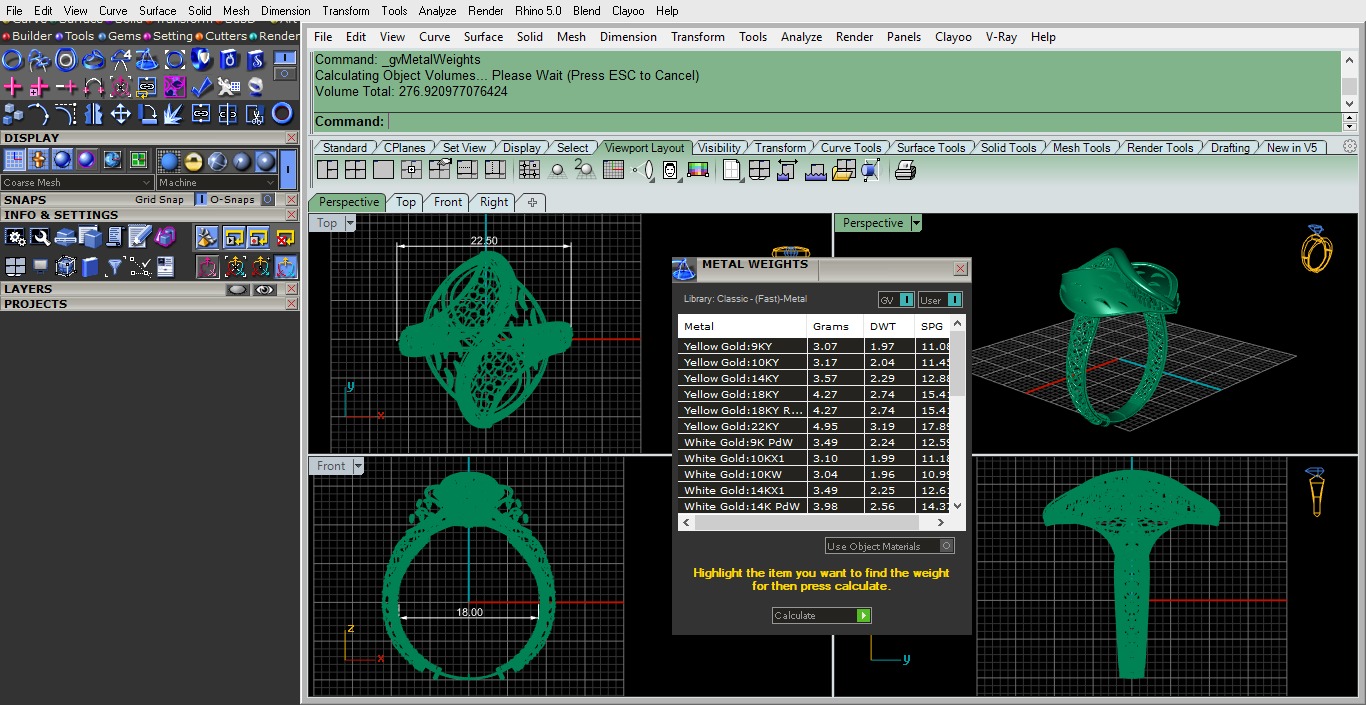
Task: Select the gold sphere material display icon
Action: coord(193,161)
